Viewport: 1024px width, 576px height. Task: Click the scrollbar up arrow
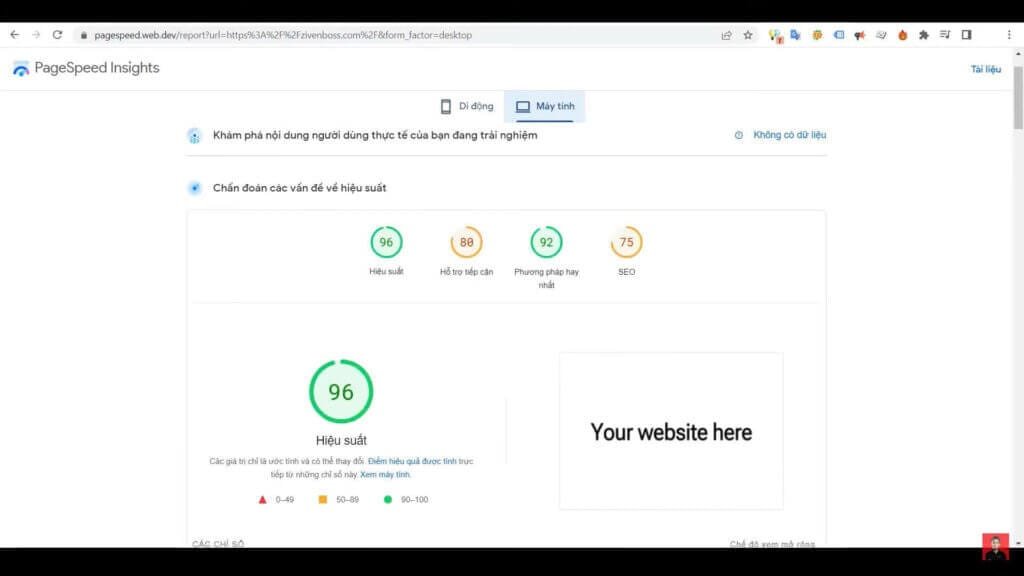(1018, 54)
